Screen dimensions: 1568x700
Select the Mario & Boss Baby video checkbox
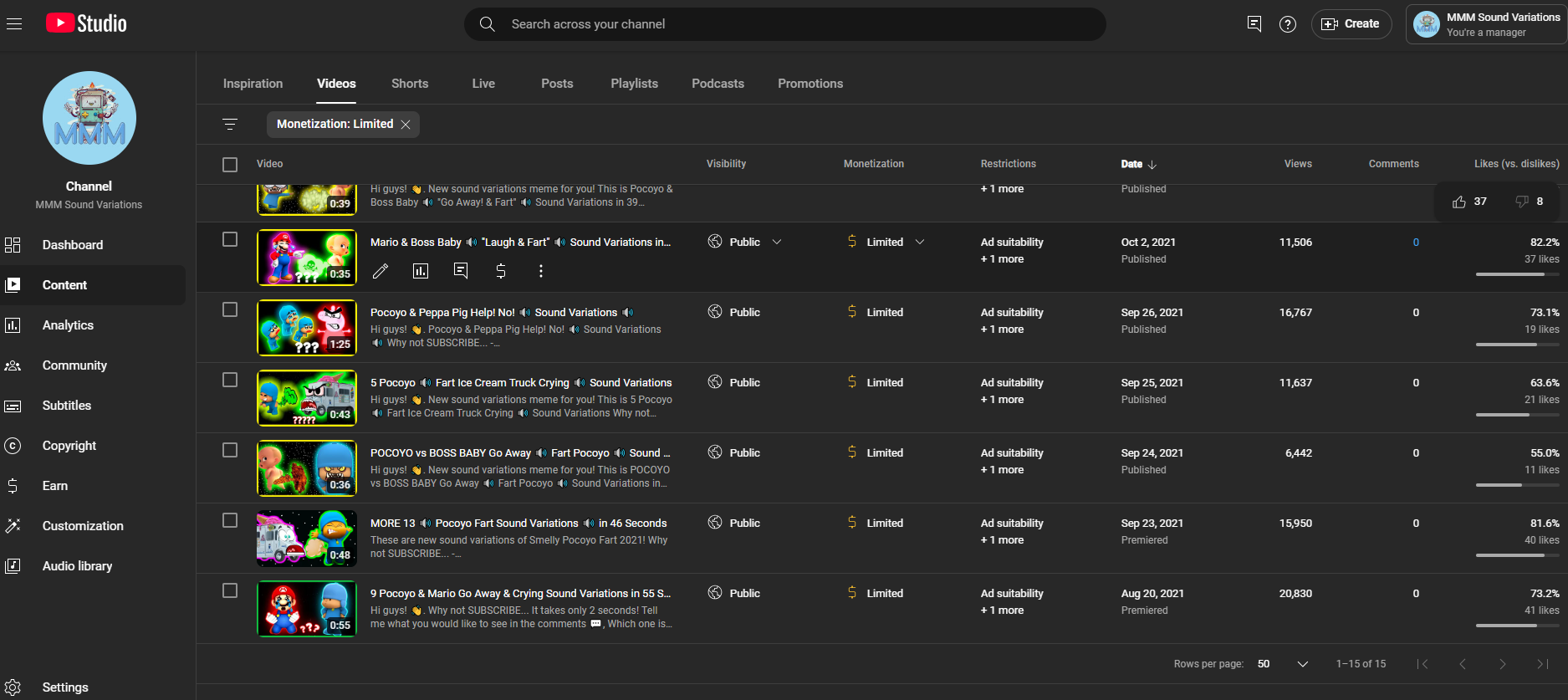click(x=230, y=239)
